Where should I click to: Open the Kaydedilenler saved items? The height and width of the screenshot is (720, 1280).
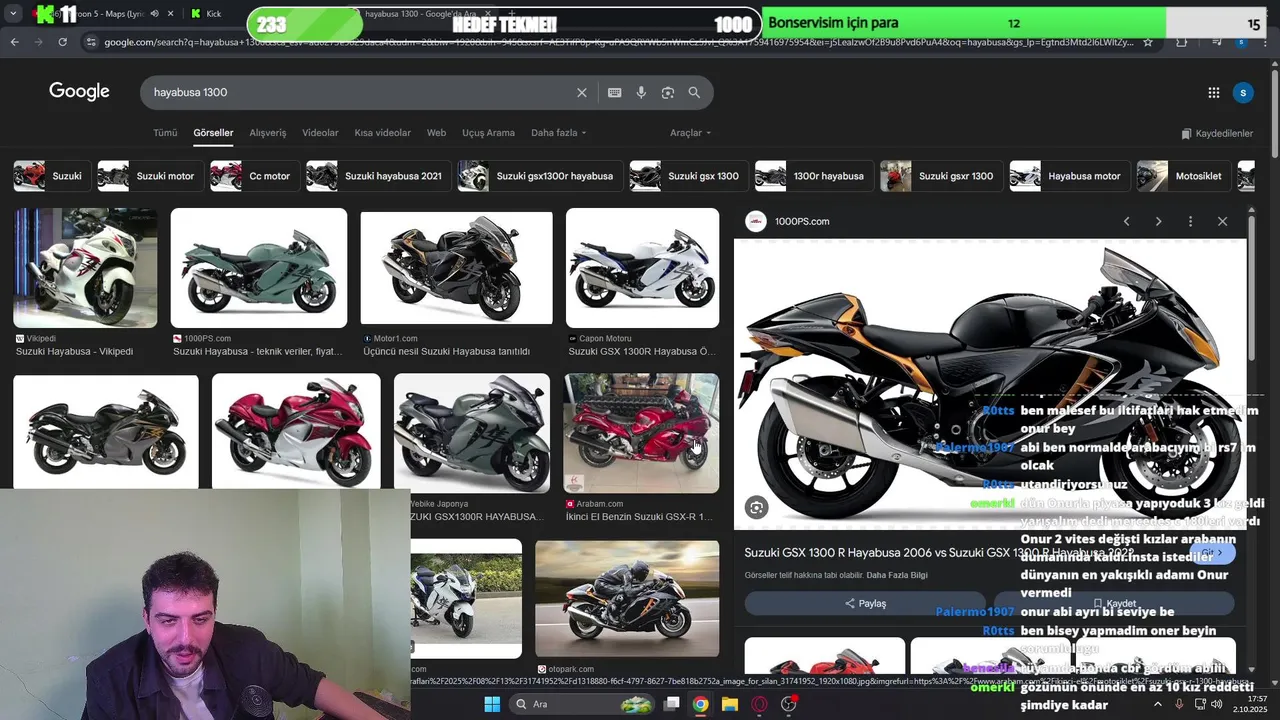point(1217,133)
